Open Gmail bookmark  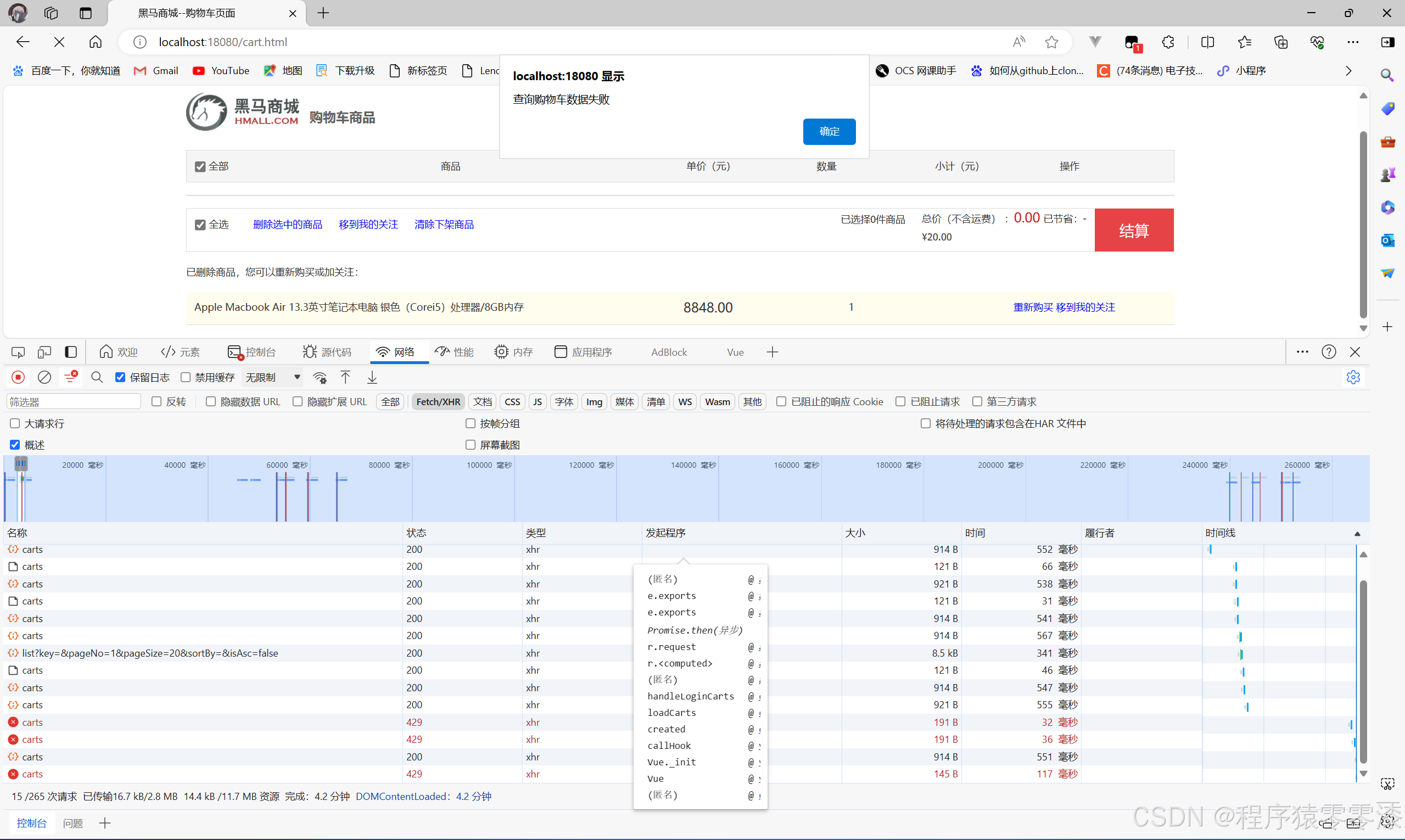click(x=156, y=71)
